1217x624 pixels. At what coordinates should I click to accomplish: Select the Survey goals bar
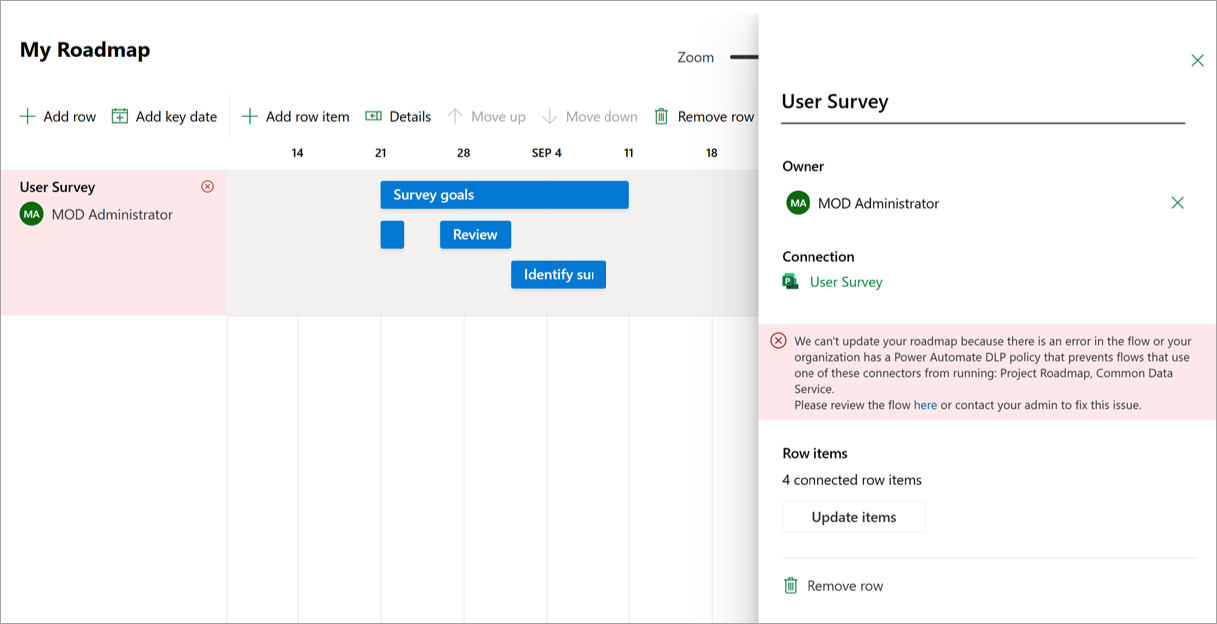504,195
